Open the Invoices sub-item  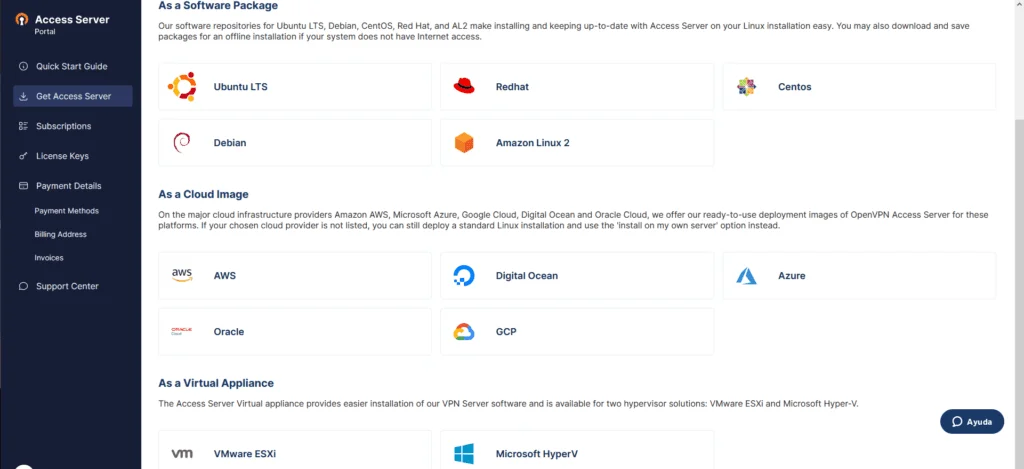point(49,258)
